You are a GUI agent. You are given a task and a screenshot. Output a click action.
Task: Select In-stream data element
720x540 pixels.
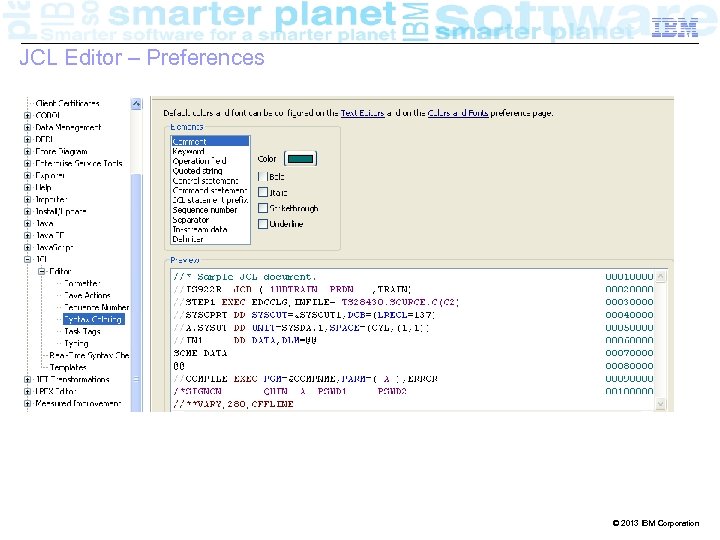point(210,229)
